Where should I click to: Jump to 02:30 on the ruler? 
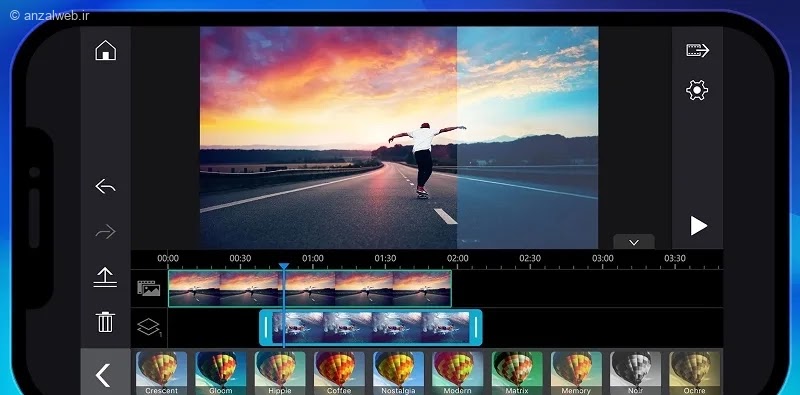[x=530, y=258]
